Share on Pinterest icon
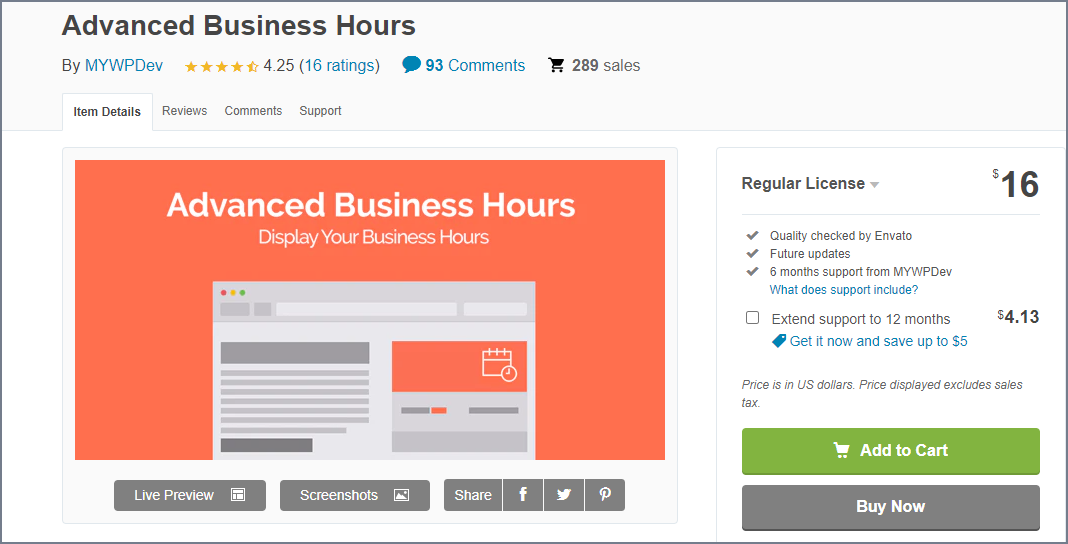Screen dimensions: 1068x544 click(x=605, y=495)
